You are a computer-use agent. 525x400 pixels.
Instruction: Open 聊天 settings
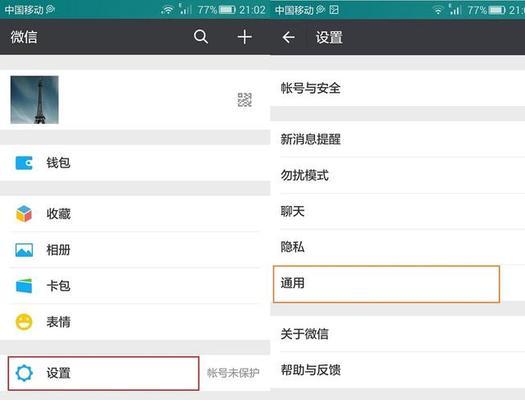click(x=397, y=211)
